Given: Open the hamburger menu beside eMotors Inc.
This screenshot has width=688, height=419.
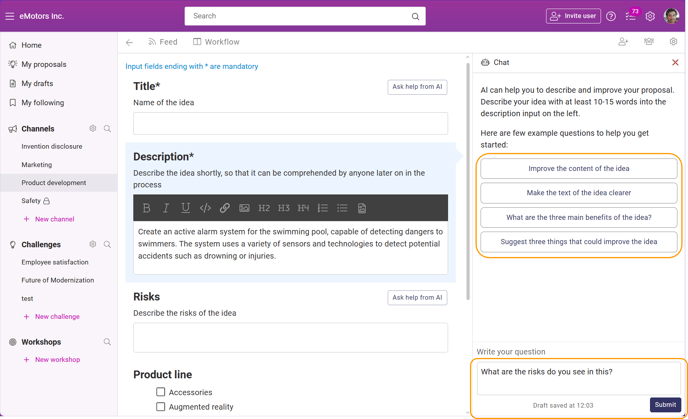Looking at the screenshot, I should click(x=10, y=16).
